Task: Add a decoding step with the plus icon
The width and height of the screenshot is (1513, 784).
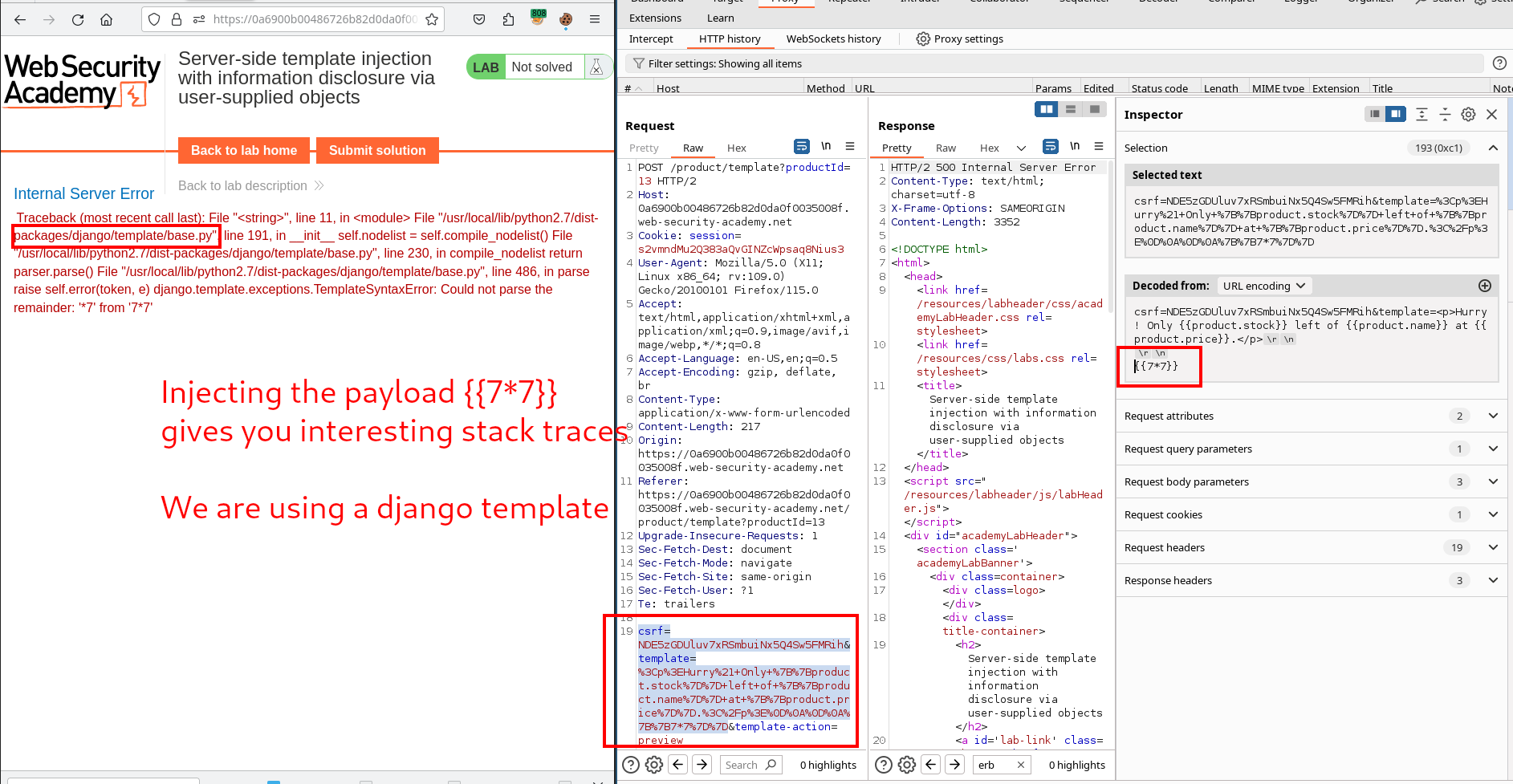Action: coord(1485,286)
